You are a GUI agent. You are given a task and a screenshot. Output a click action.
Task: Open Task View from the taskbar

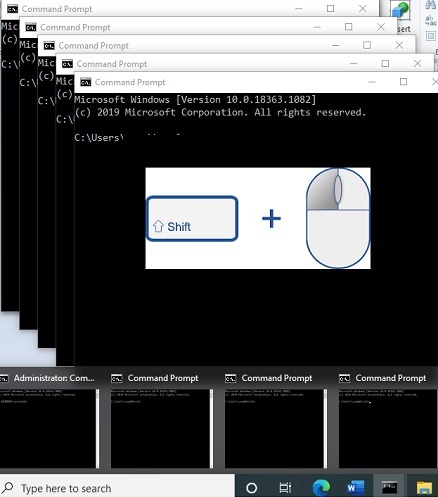[285, 488]
